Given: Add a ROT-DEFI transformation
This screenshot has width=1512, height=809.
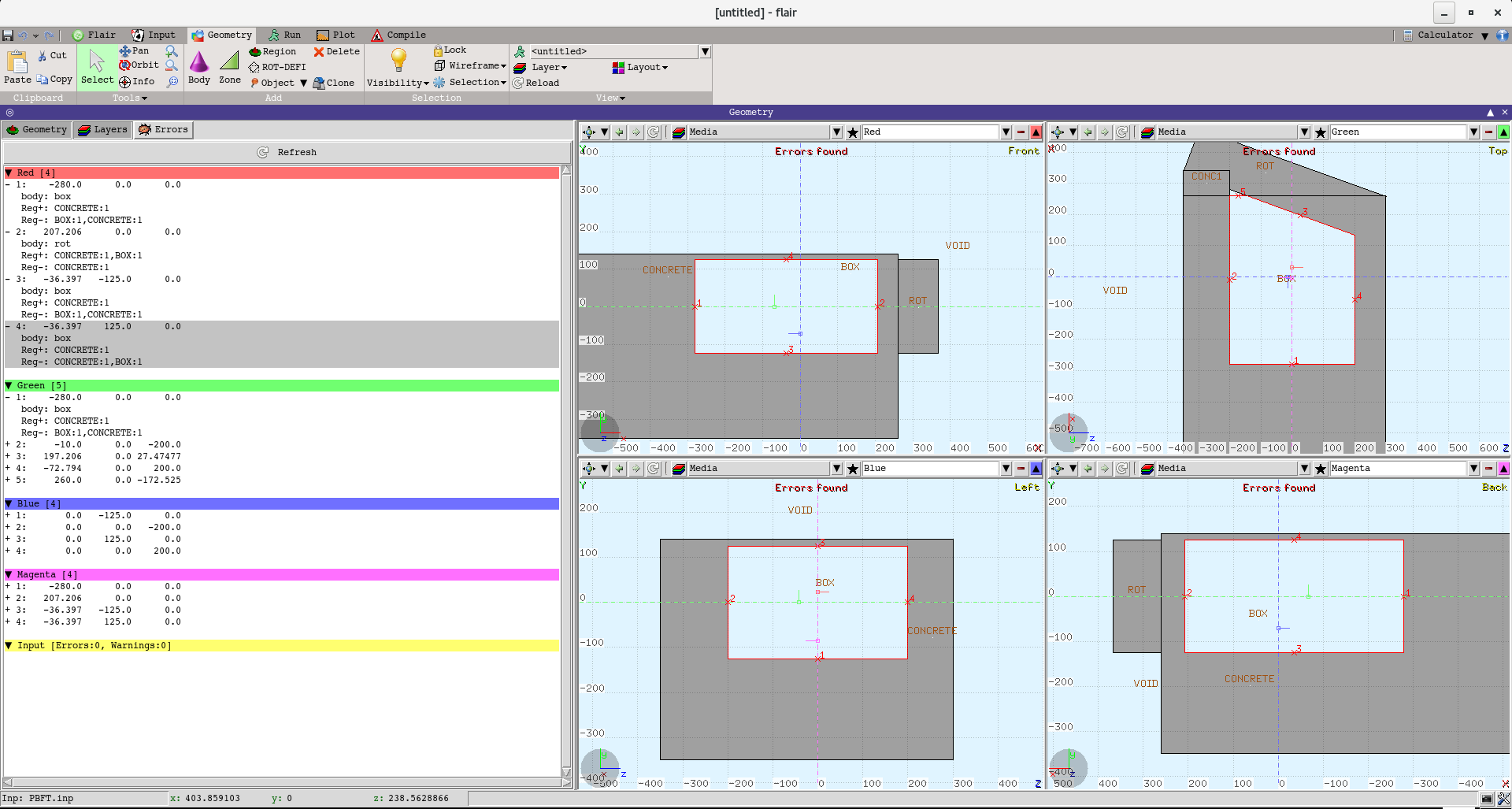Looking at the screenshot, I should click(277, 68).
